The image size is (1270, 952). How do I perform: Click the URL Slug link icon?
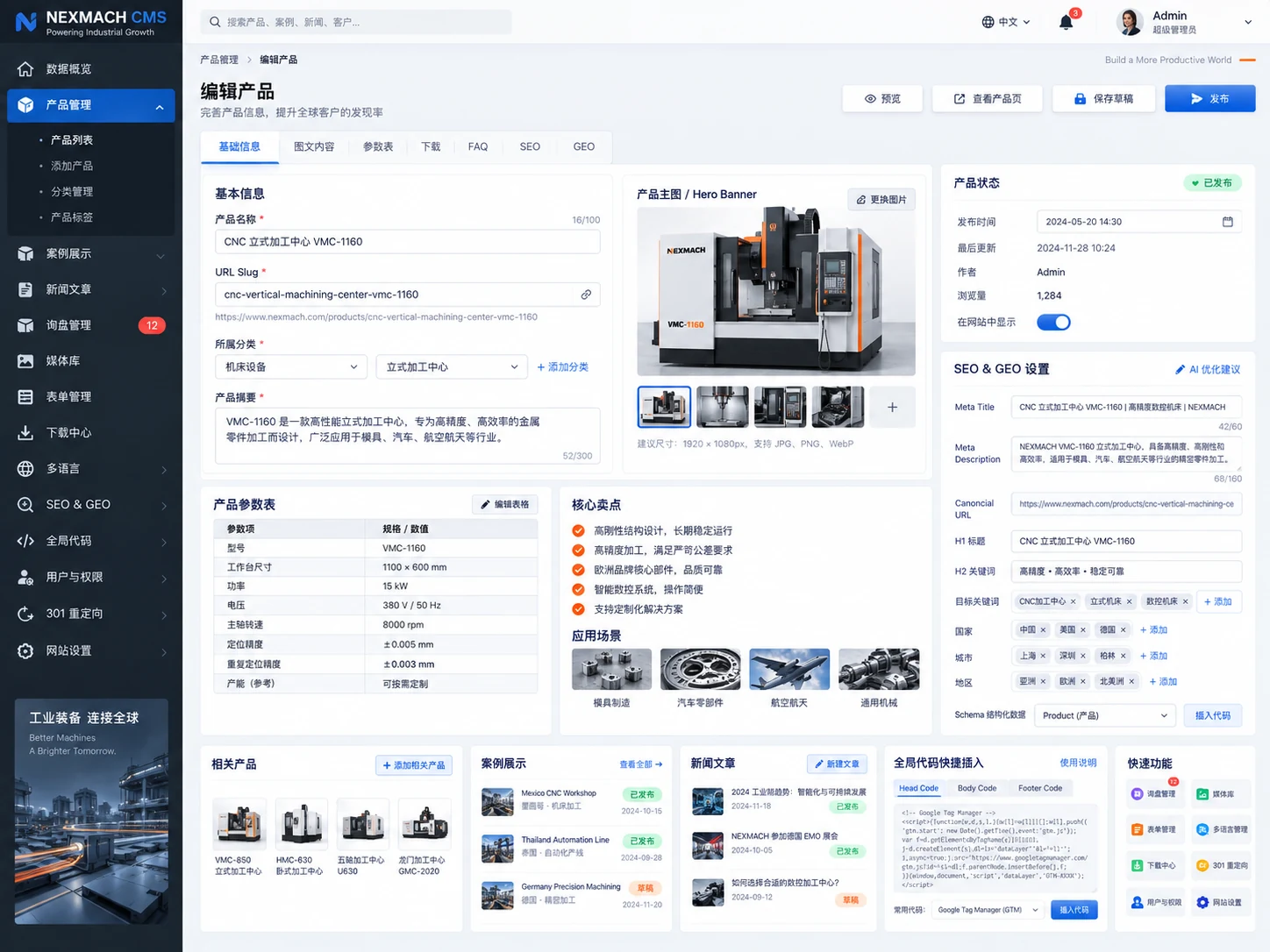pyautogui.click(x=586, y=295)
